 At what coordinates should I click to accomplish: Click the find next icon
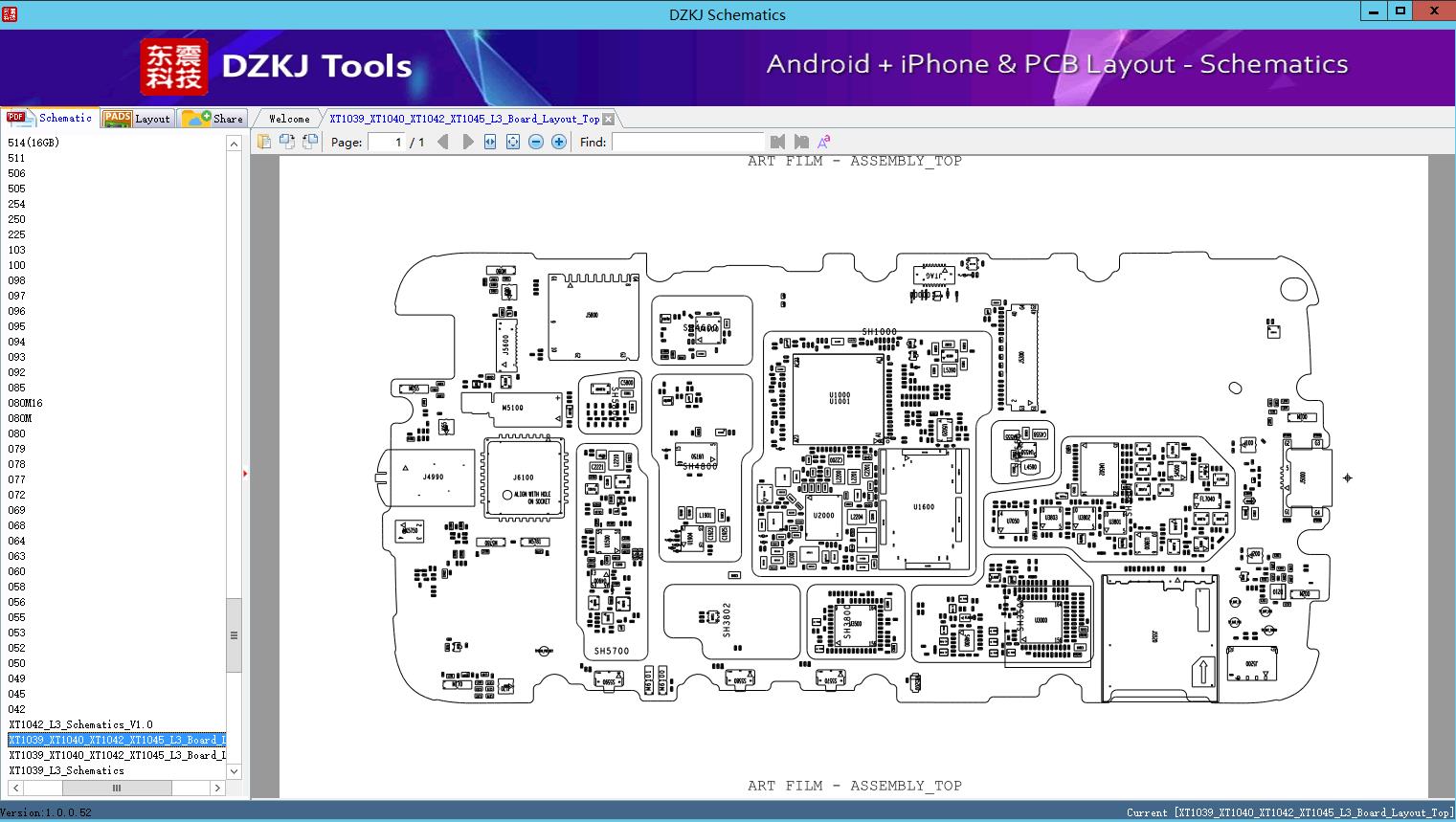click(801, 142)
